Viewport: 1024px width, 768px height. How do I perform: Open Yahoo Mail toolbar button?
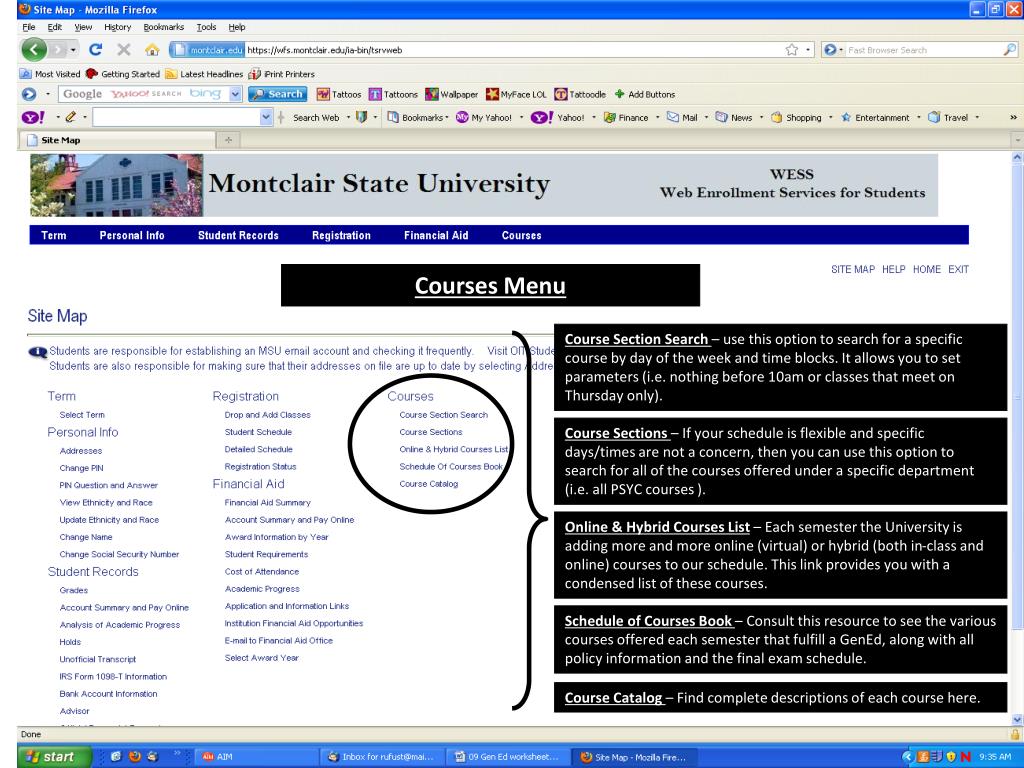pos(682,118)
